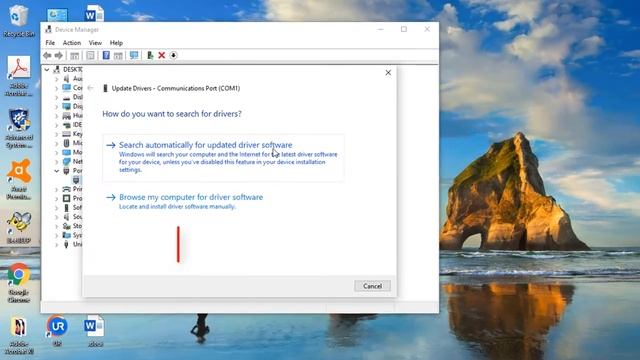Expand the Human Interface Devices category
Image resolution: width=640 pixels, height=360 pixels.
click(57, 116)
